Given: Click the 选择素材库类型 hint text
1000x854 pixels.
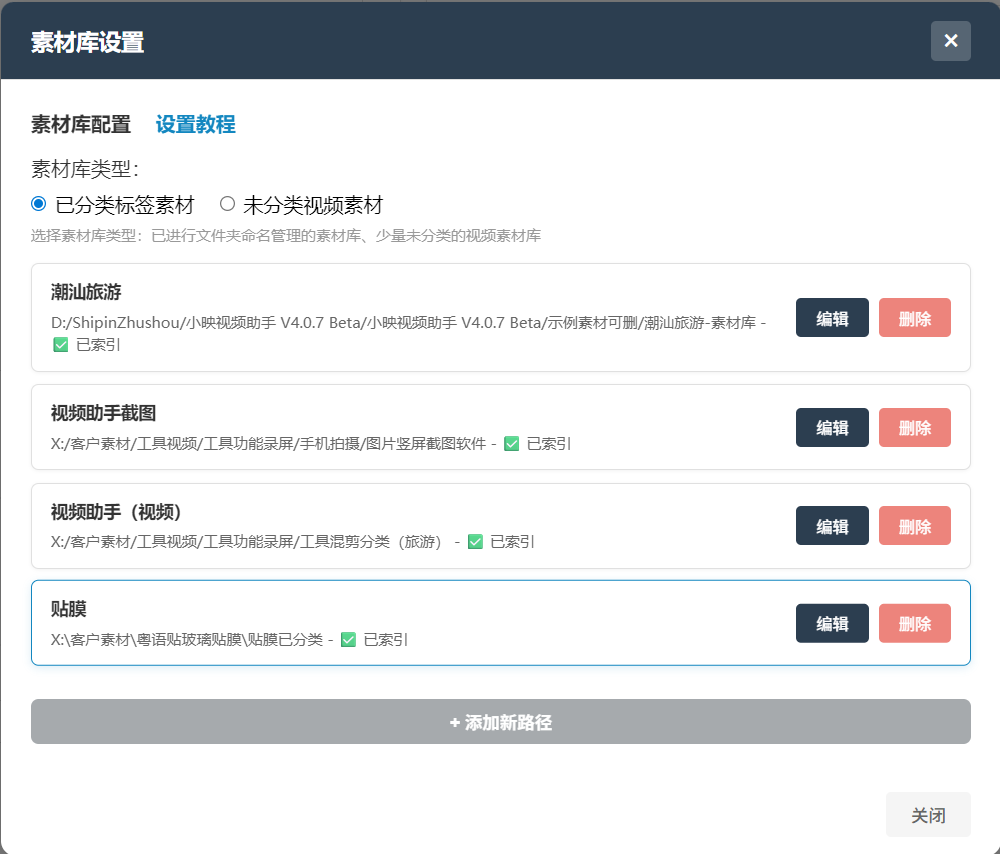Looking at the screenshot, I should tap(286, 235).
